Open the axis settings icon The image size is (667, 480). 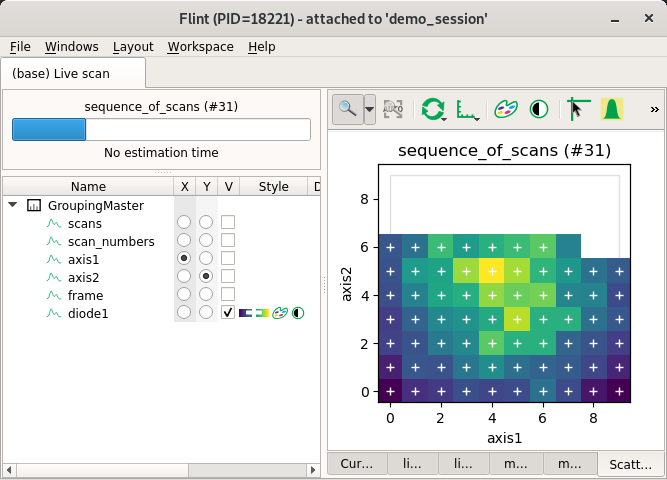click(467, 110)
